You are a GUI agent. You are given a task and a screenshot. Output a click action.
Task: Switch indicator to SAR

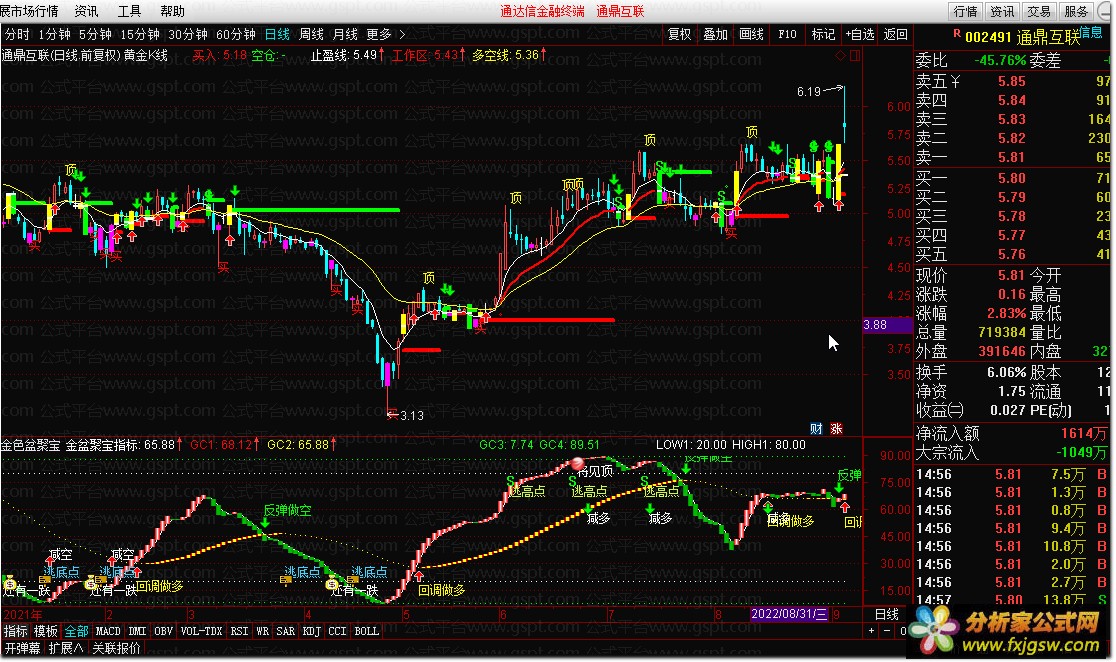(x=285, y=631)
